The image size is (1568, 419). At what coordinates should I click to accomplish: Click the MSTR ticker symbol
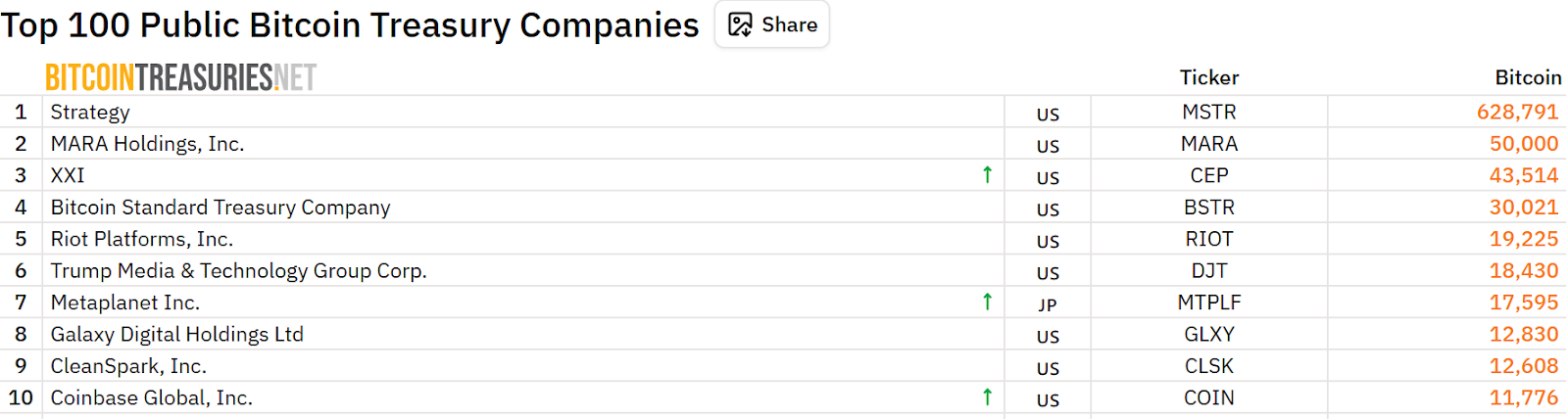[x=1208, y=113]
